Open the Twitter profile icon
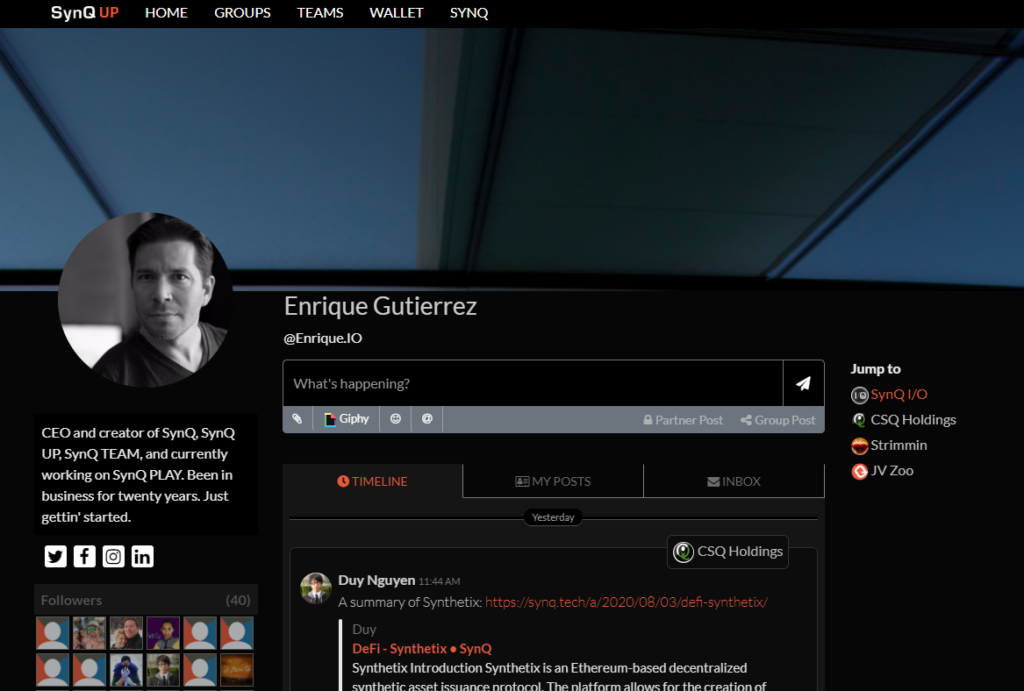Viewport: 1024px width, 691px height. click(x=55, y=557)
